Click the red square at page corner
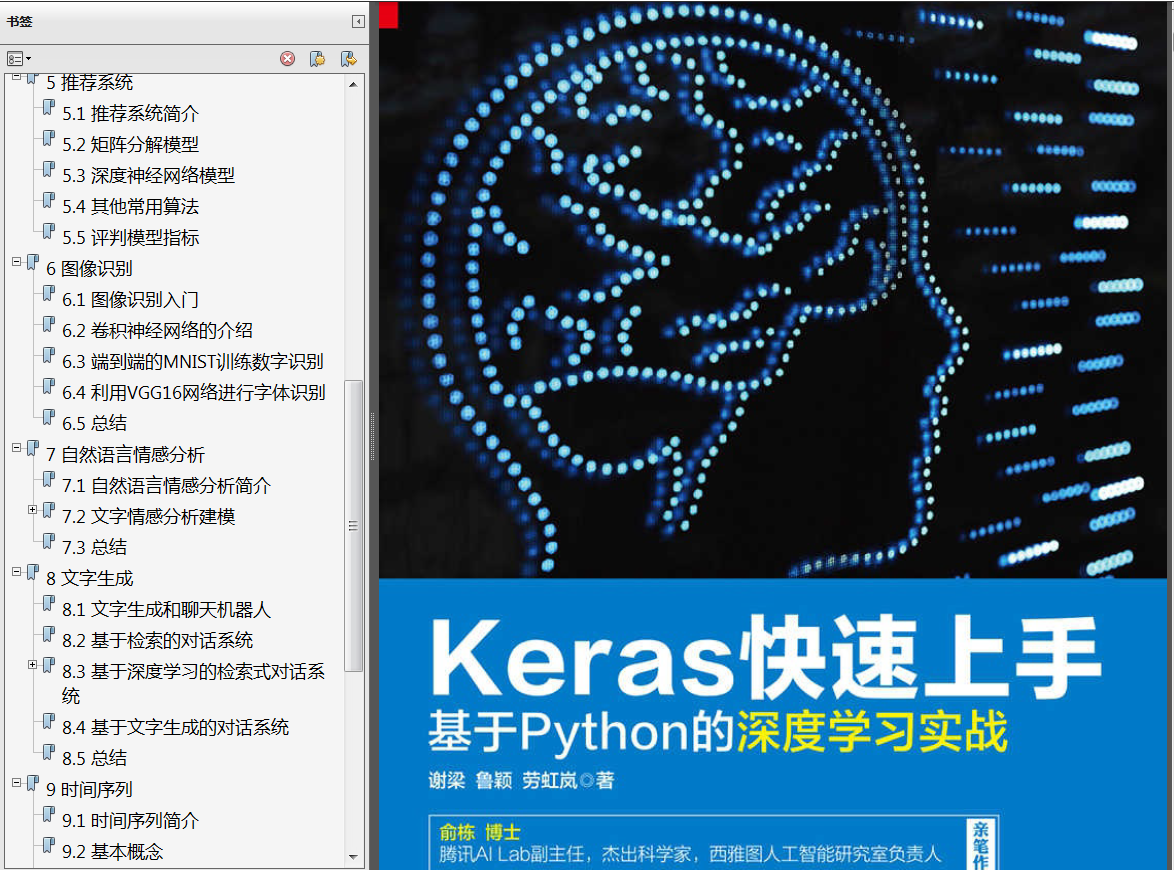This screenshot has width=1174, height=870. point(388,15)
